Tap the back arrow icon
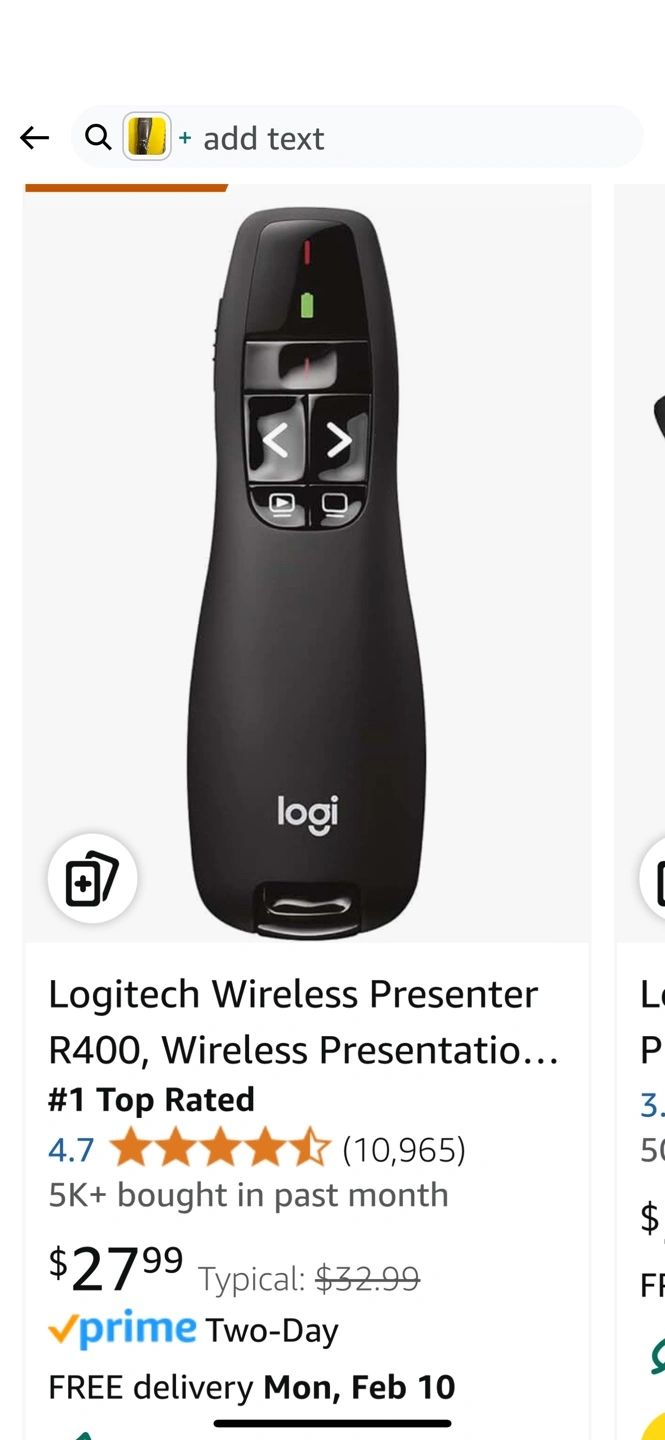 pos(34,138)
